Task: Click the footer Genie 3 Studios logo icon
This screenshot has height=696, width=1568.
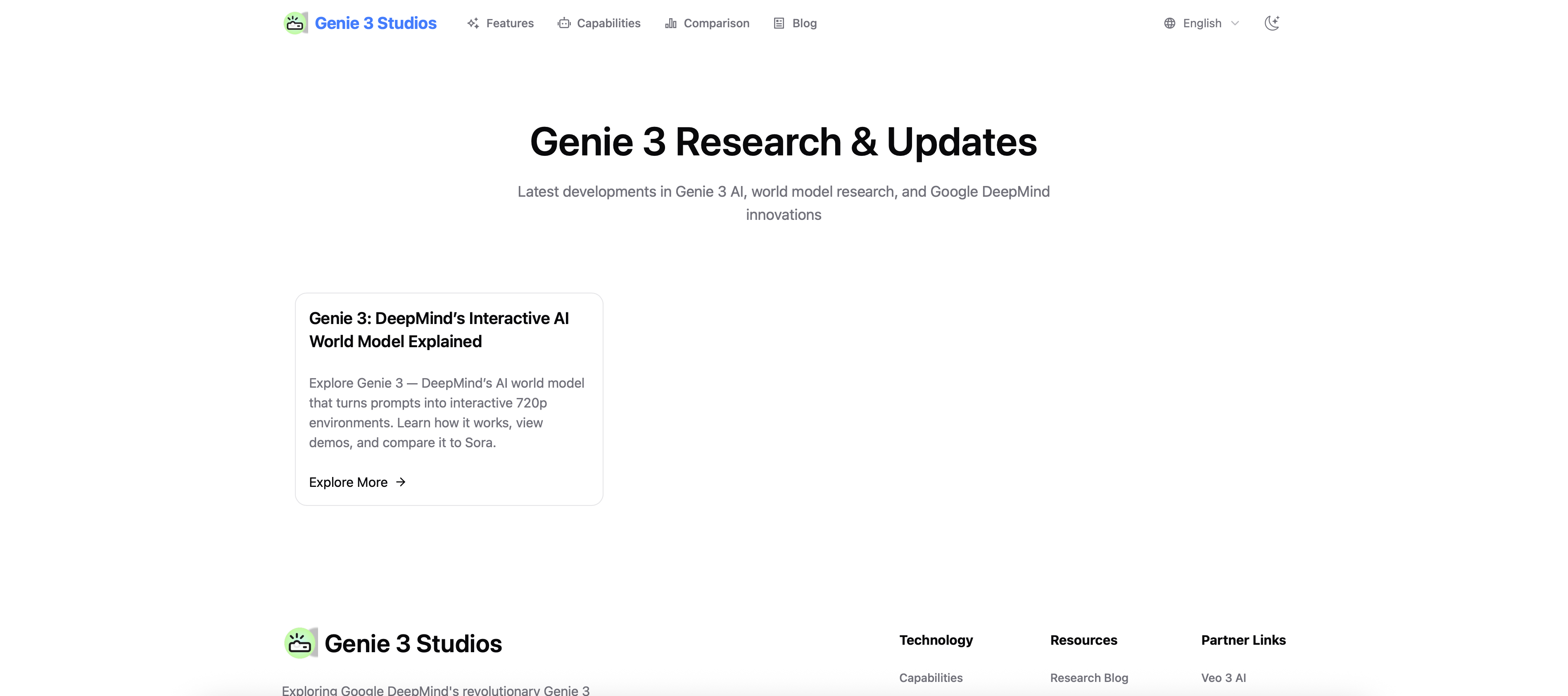Action: point(301,643)
